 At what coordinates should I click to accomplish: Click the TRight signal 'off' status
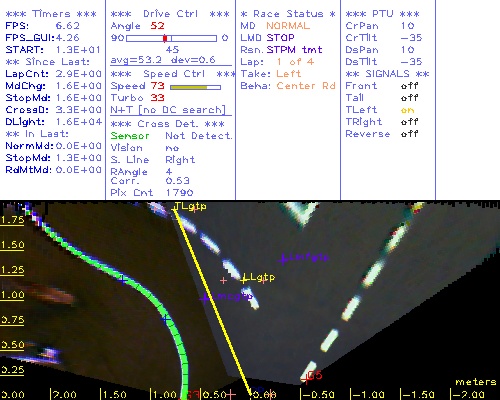click(409, 122)
